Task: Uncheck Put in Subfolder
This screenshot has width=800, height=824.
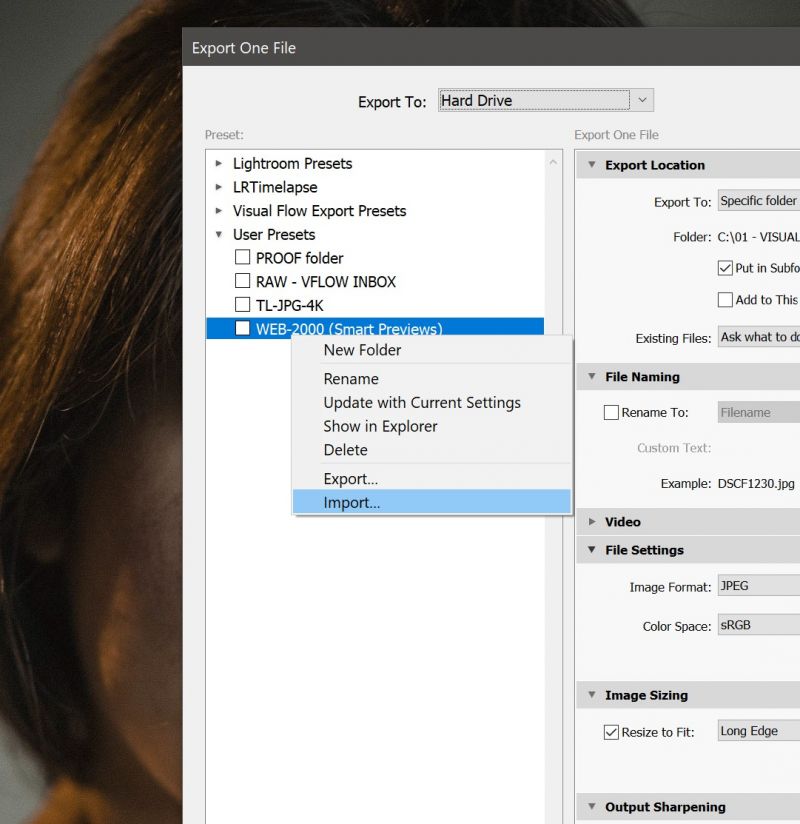Action: tap(725, 268)
